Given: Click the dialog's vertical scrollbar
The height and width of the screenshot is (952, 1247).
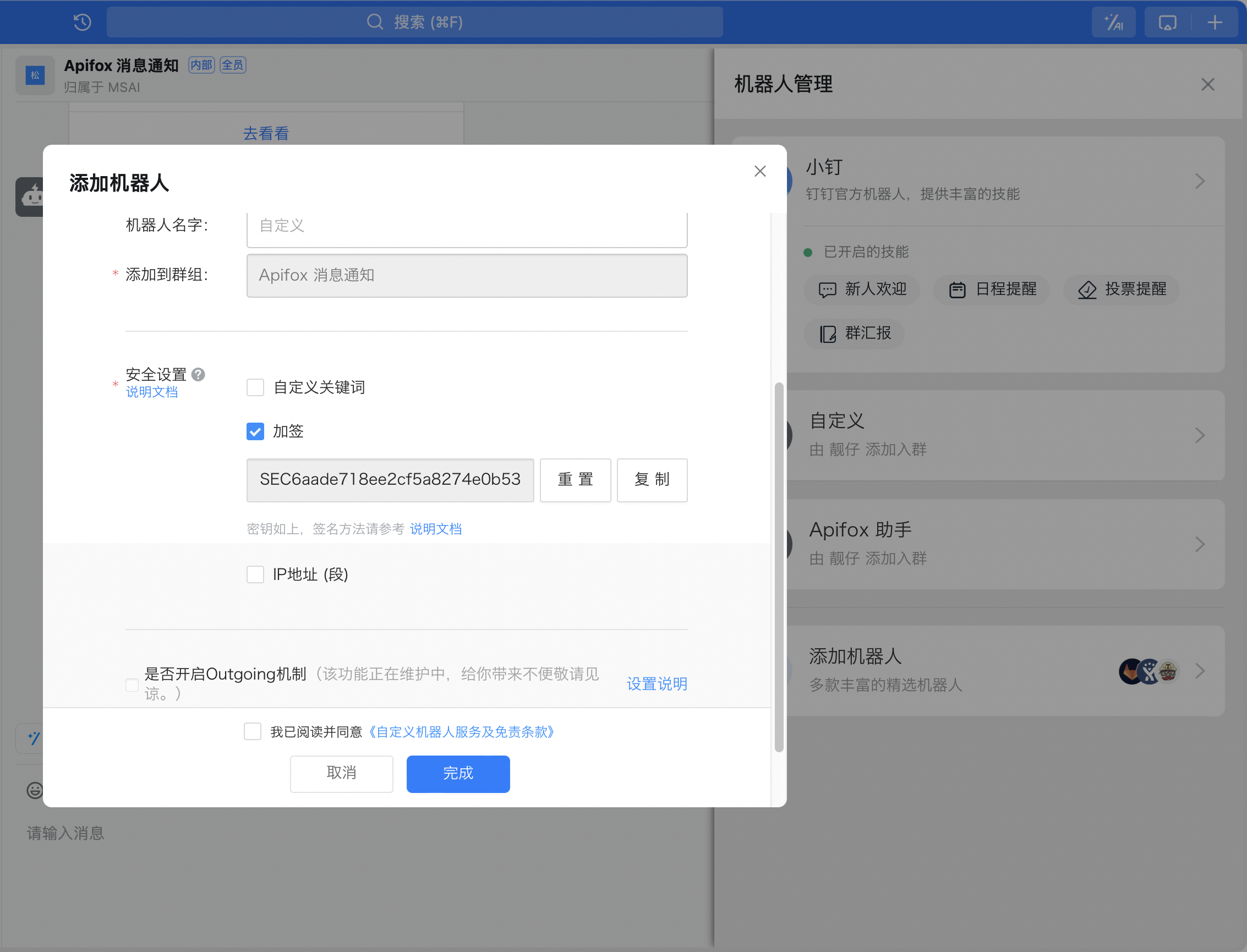Looking at the screenshot, I should click(x=779, y=567).
